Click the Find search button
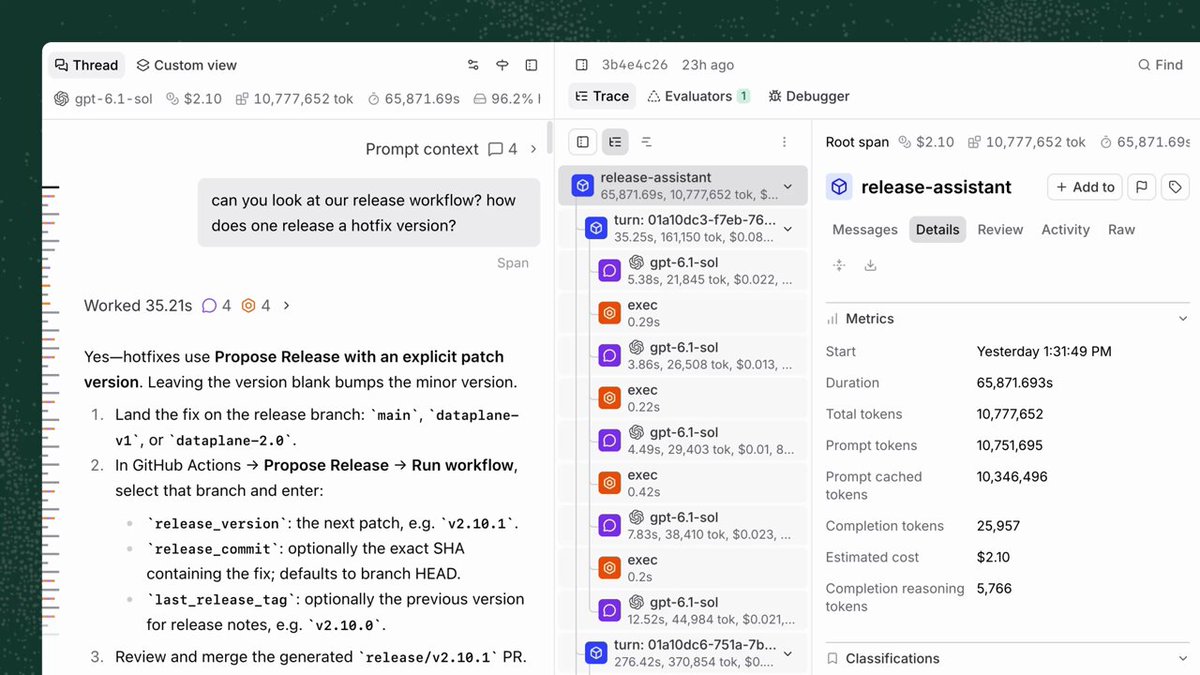1200x675 pixels. (1160, 65)
